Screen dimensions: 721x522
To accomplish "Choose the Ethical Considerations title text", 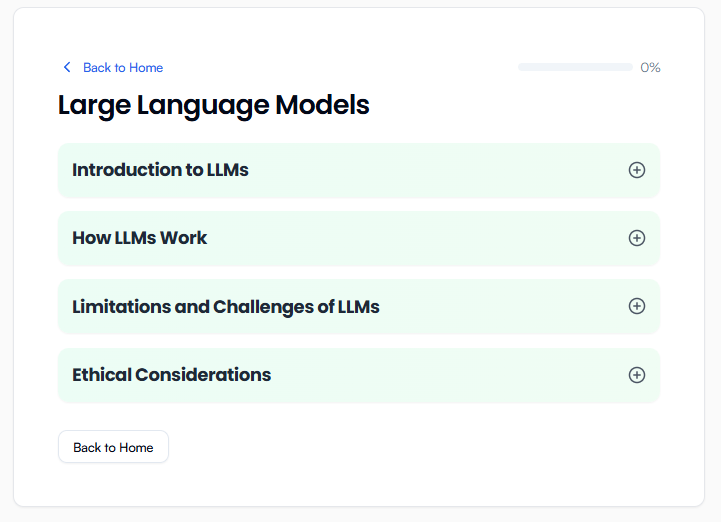I will click(171, 375).
